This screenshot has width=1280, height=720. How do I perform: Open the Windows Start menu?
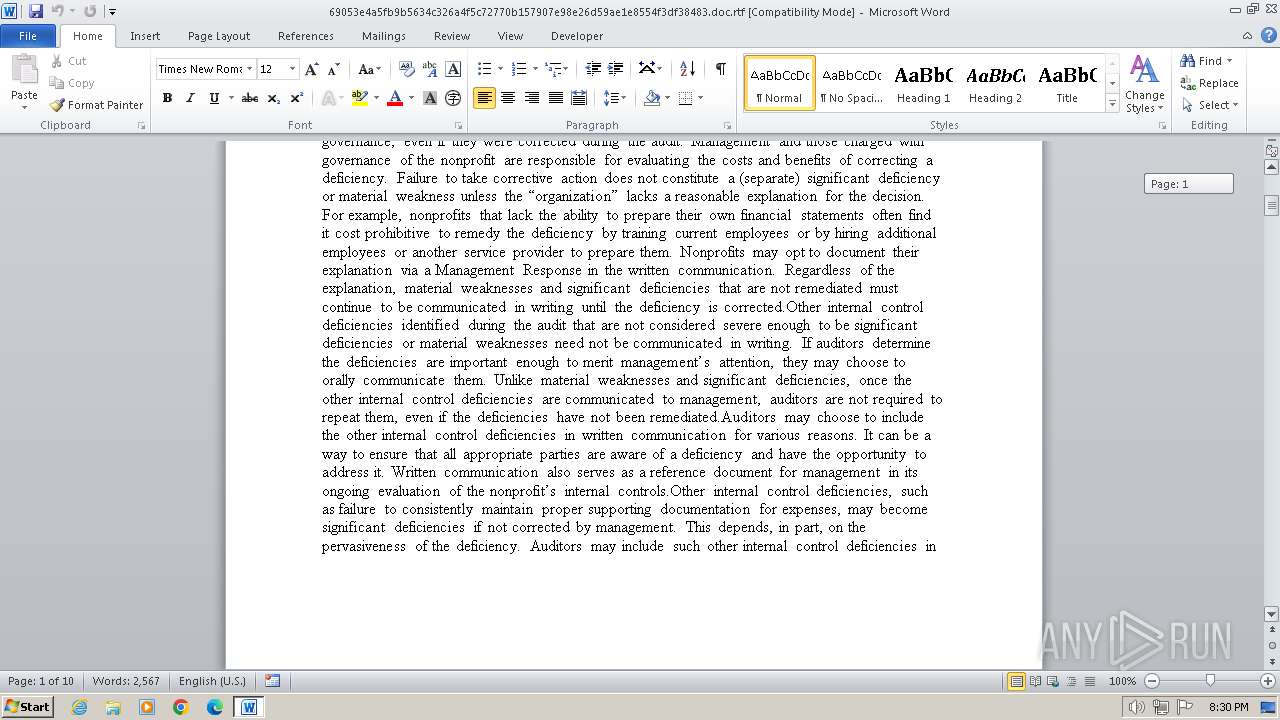point(27,706)
